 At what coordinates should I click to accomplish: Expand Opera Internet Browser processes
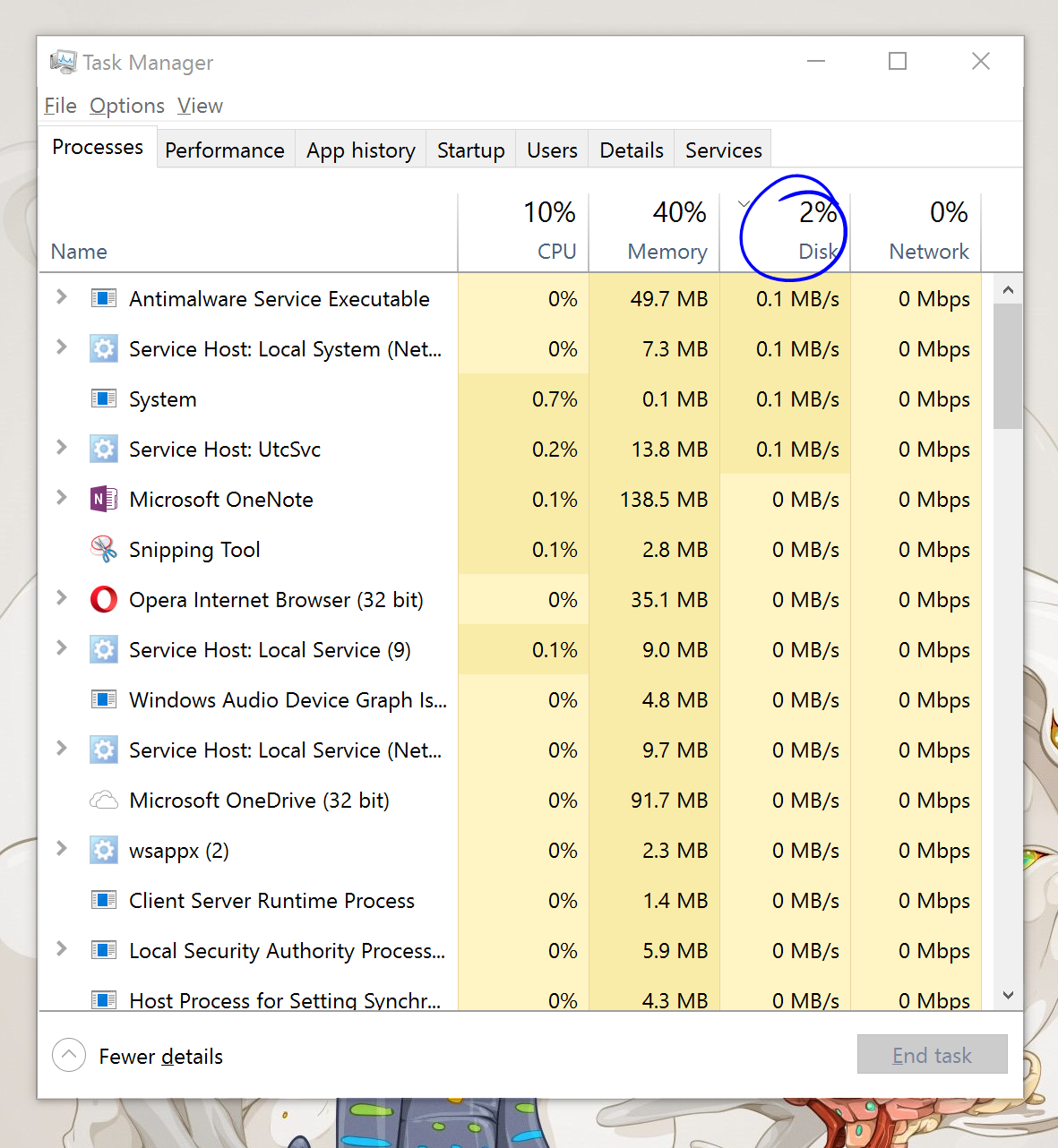point(61,597)
